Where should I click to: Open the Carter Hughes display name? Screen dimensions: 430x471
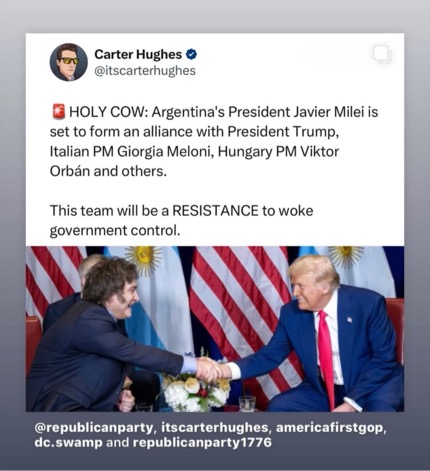[x=138, y=54]
